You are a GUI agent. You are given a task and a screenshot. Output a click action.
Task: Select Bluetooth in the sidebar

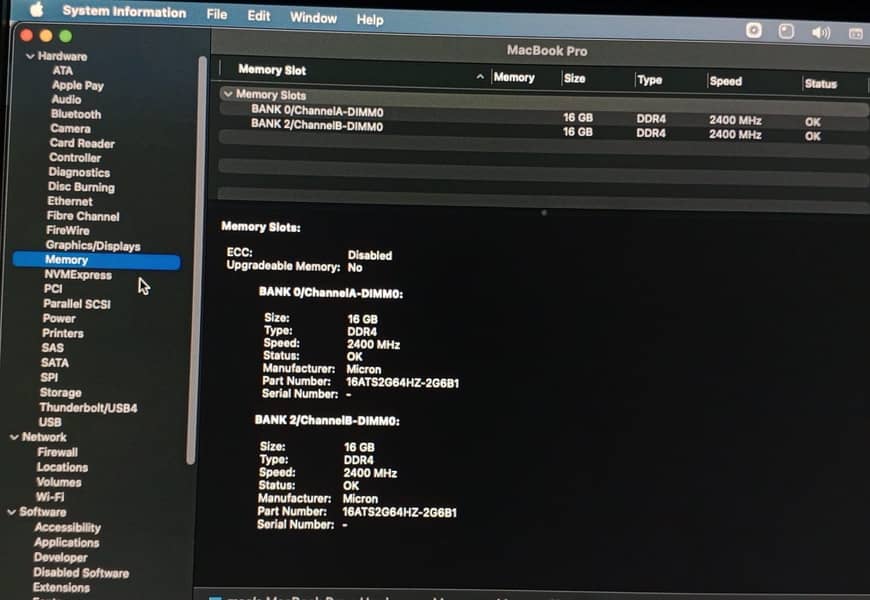point(76,114)
